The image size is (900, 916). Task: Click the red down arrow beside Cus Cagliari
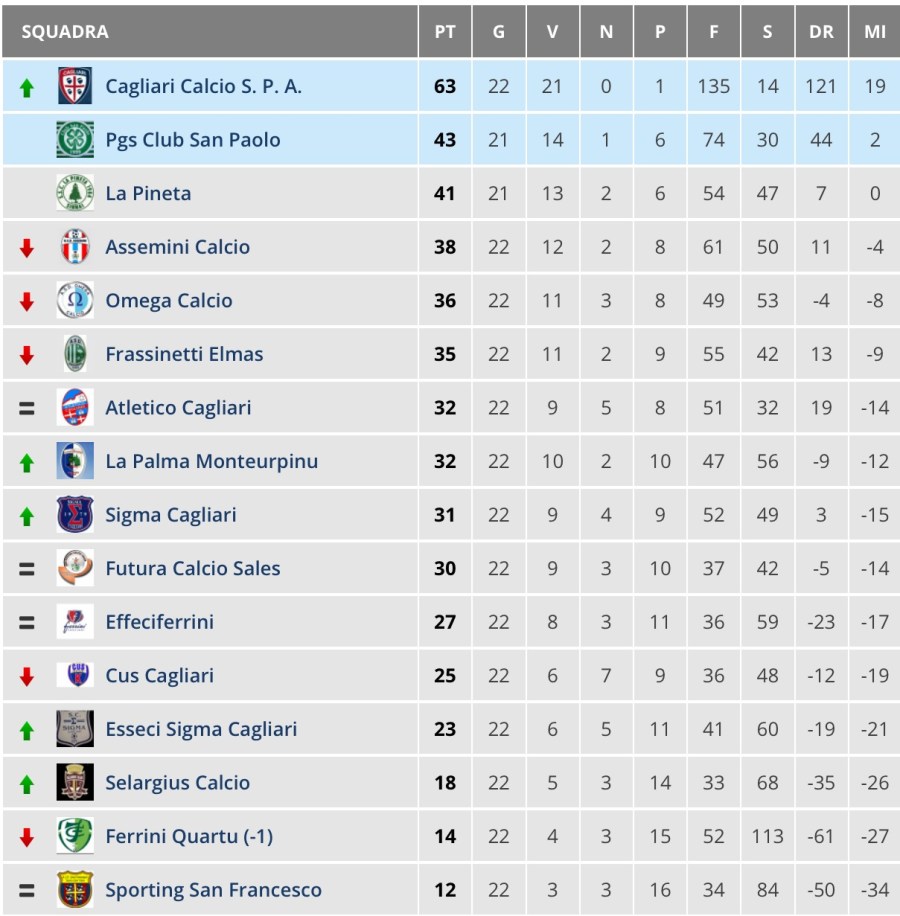27,677
